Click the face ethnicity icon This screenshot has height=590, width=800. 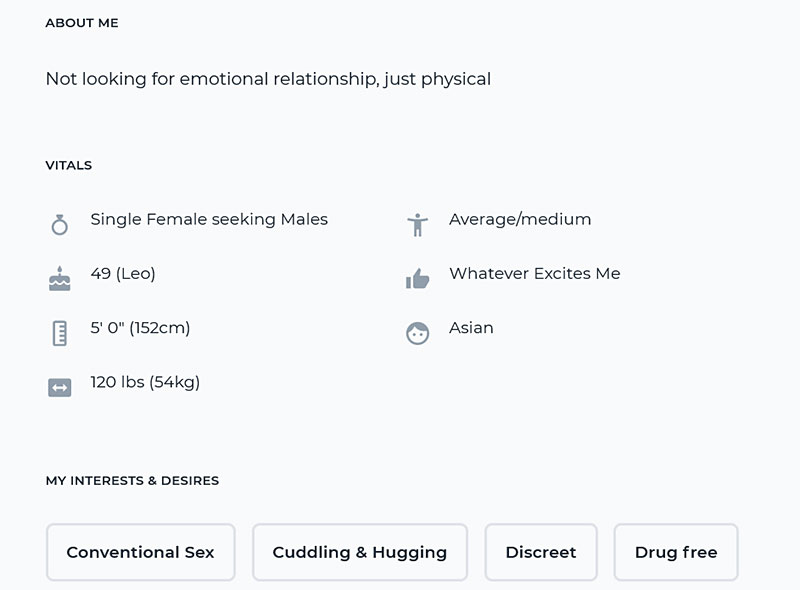tap(417, 333)
